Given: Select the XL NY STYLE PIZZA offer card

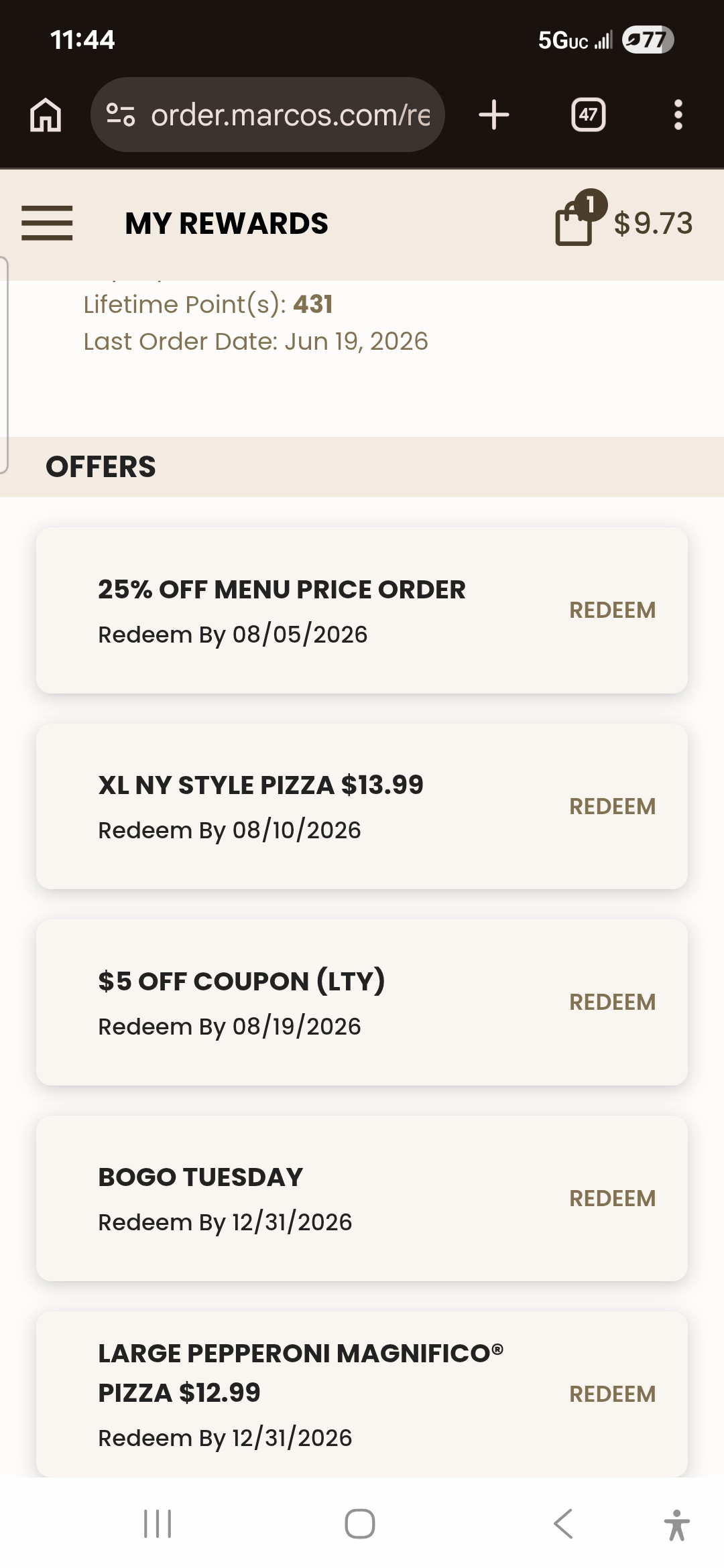Looking at the screenshot, I should (x=362, y=807).
